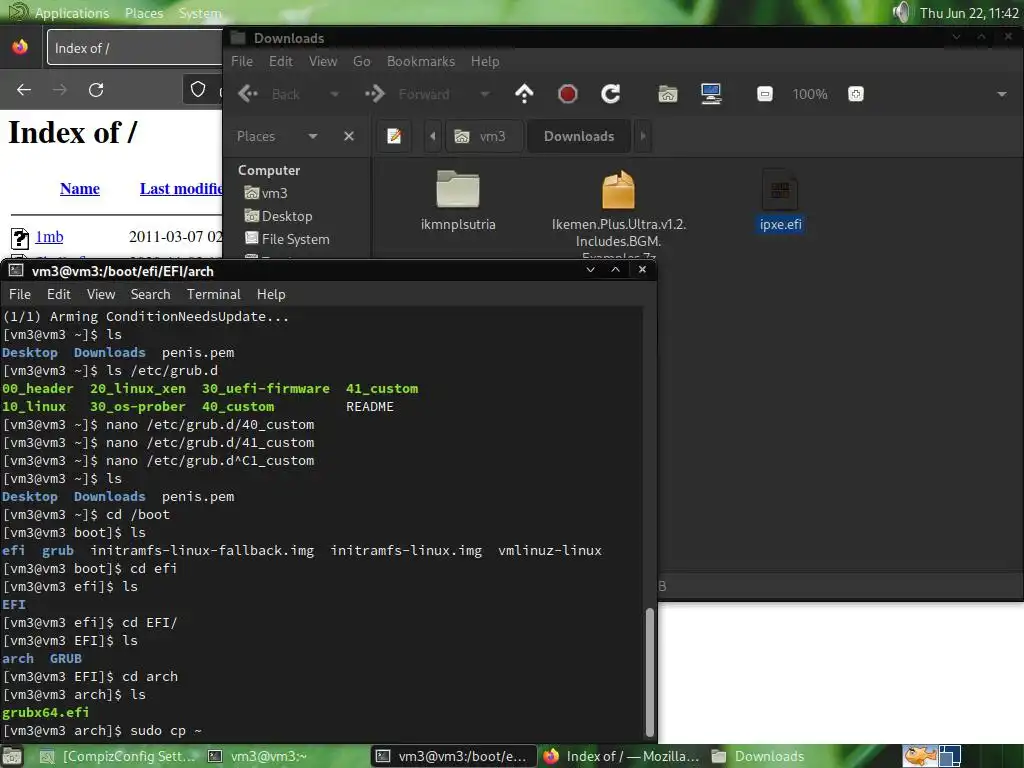Click the Downloads path button
The width and height of the screenshot is (1024, 768).
click(x=579, y=136)
